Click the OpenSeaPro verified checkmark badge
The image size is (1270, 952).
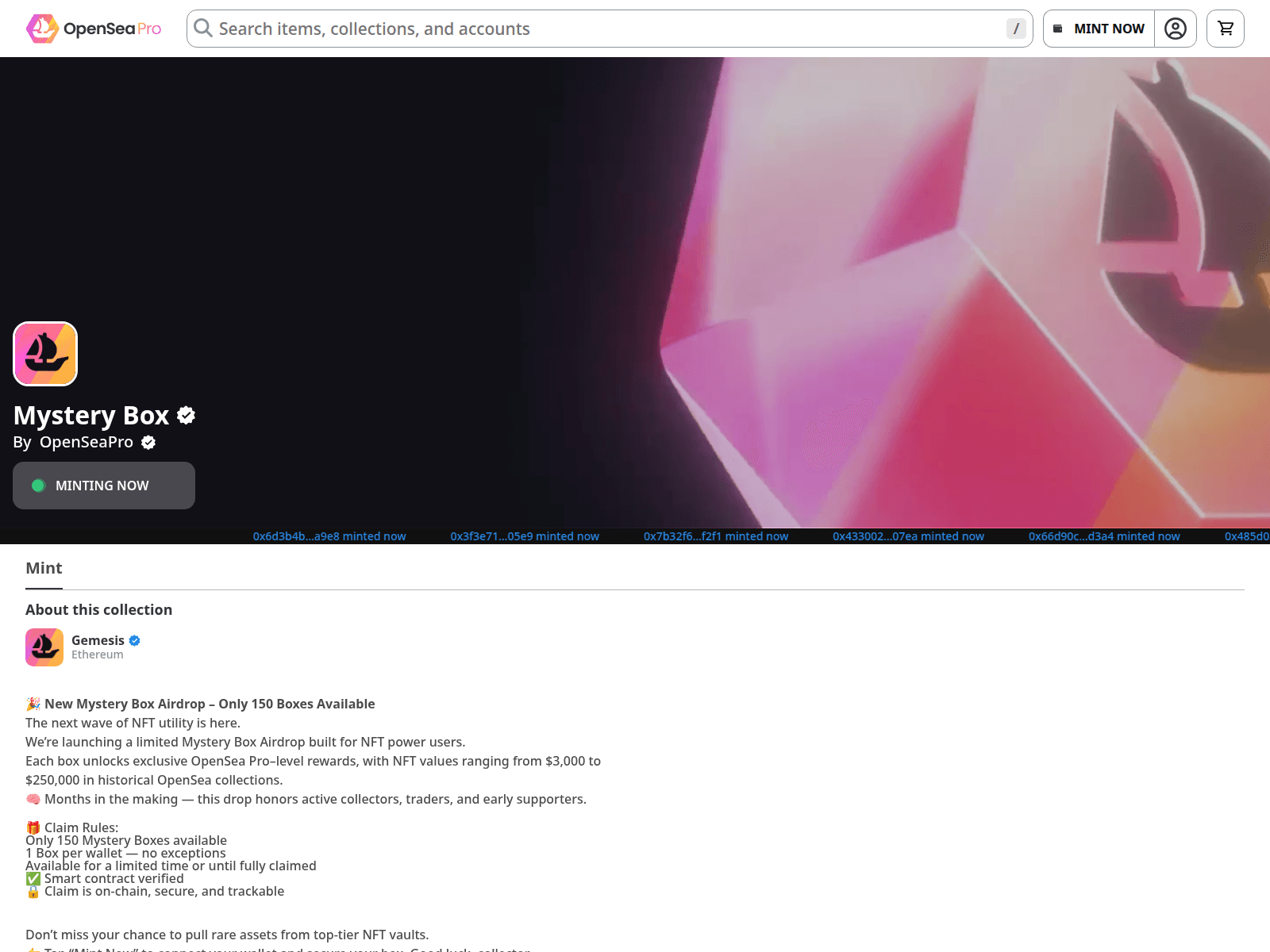coord(148,443)
